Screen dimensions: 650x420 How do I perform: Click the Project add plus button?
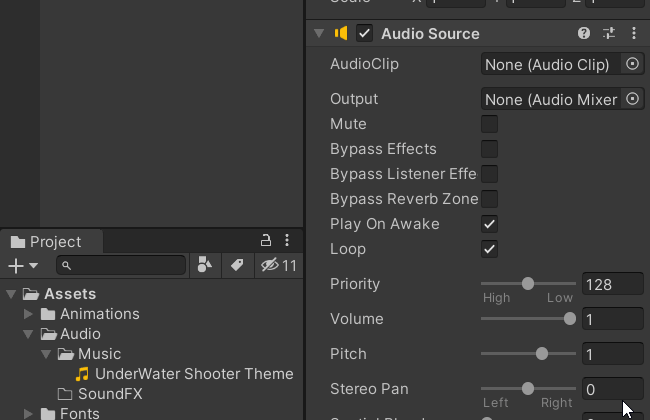(x=16, y=266)
